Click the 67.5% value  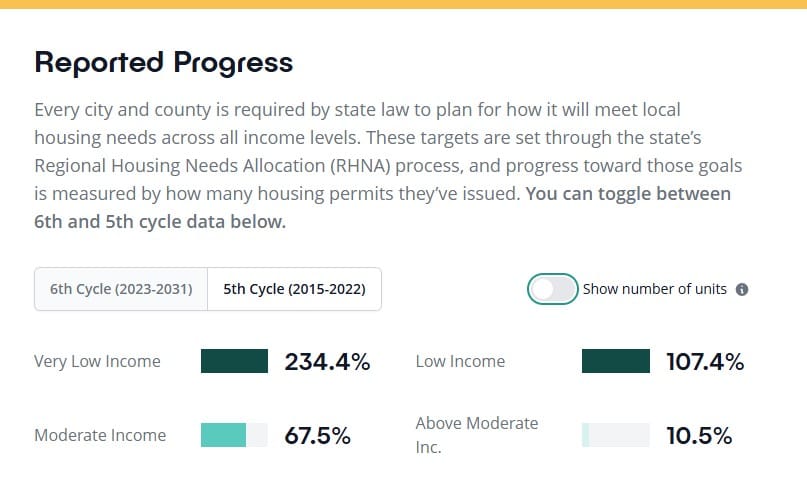tap(317, 436)
